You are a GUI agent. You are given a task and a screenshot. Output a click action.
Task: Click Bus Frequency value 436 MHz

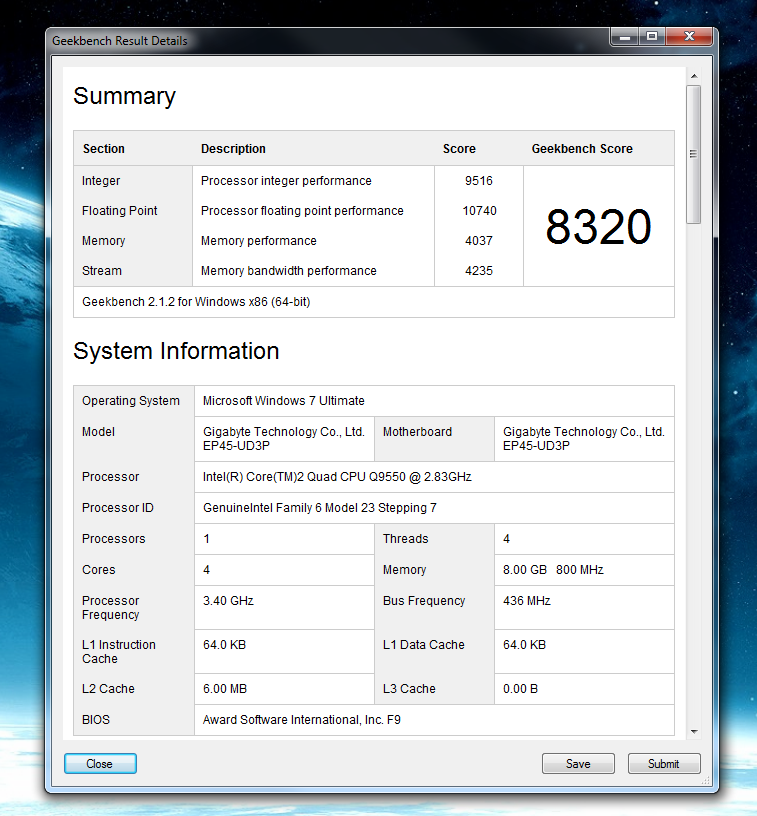tap(527, 601)
